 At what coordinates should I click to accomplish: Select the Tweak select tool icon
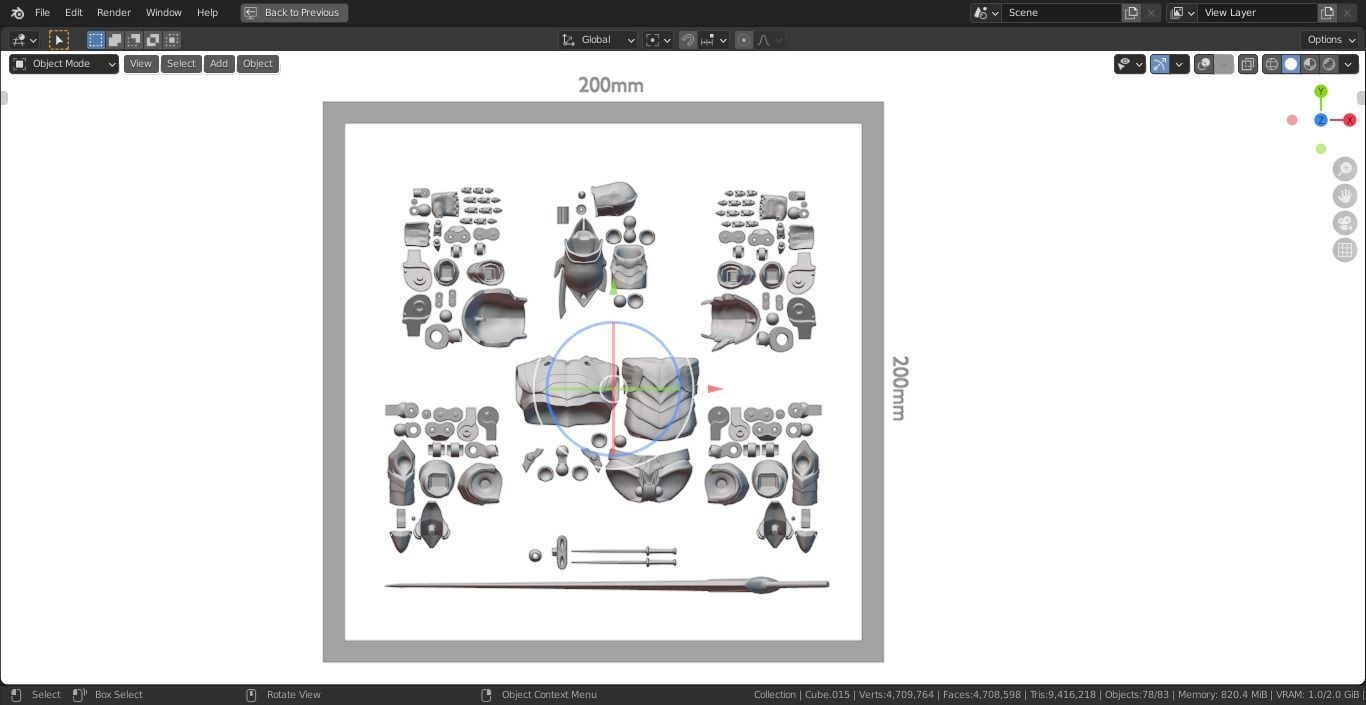[59, 40]
